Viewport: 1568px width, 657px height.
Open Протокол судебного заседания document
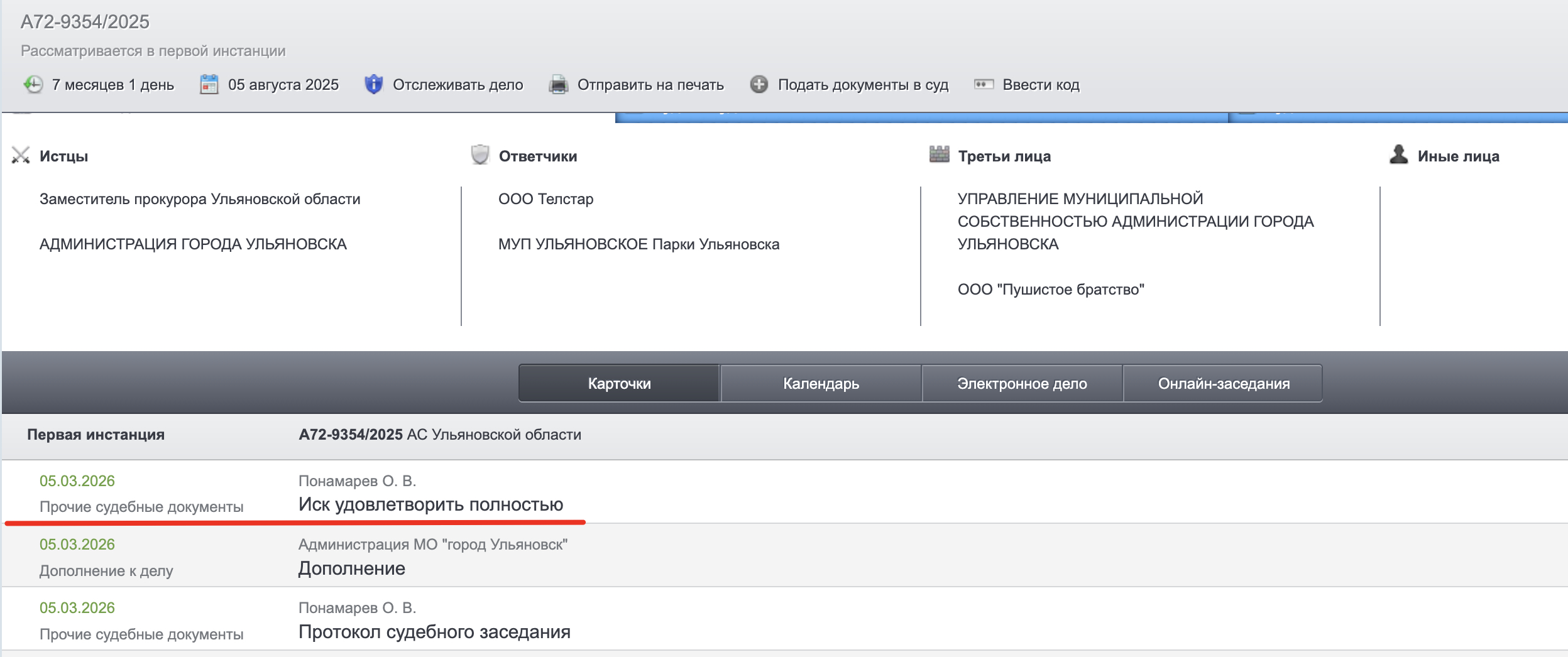pyautogui.click(x=434, y=632)
